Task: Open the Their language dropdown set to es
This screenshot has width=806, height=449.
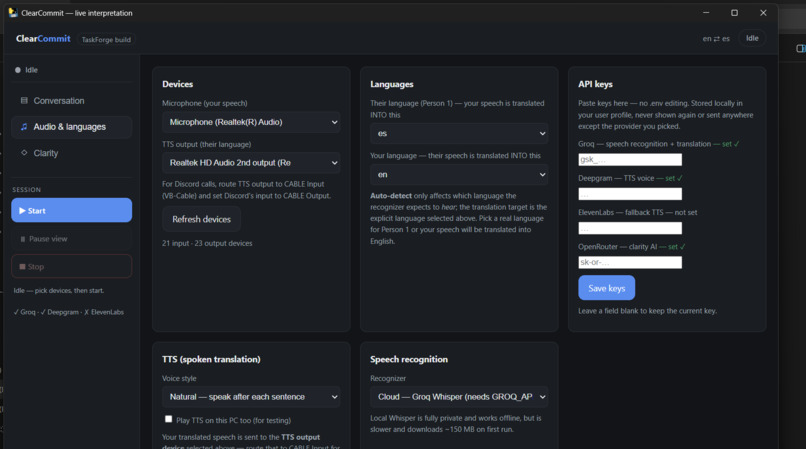Action: (x=459, y=133)
